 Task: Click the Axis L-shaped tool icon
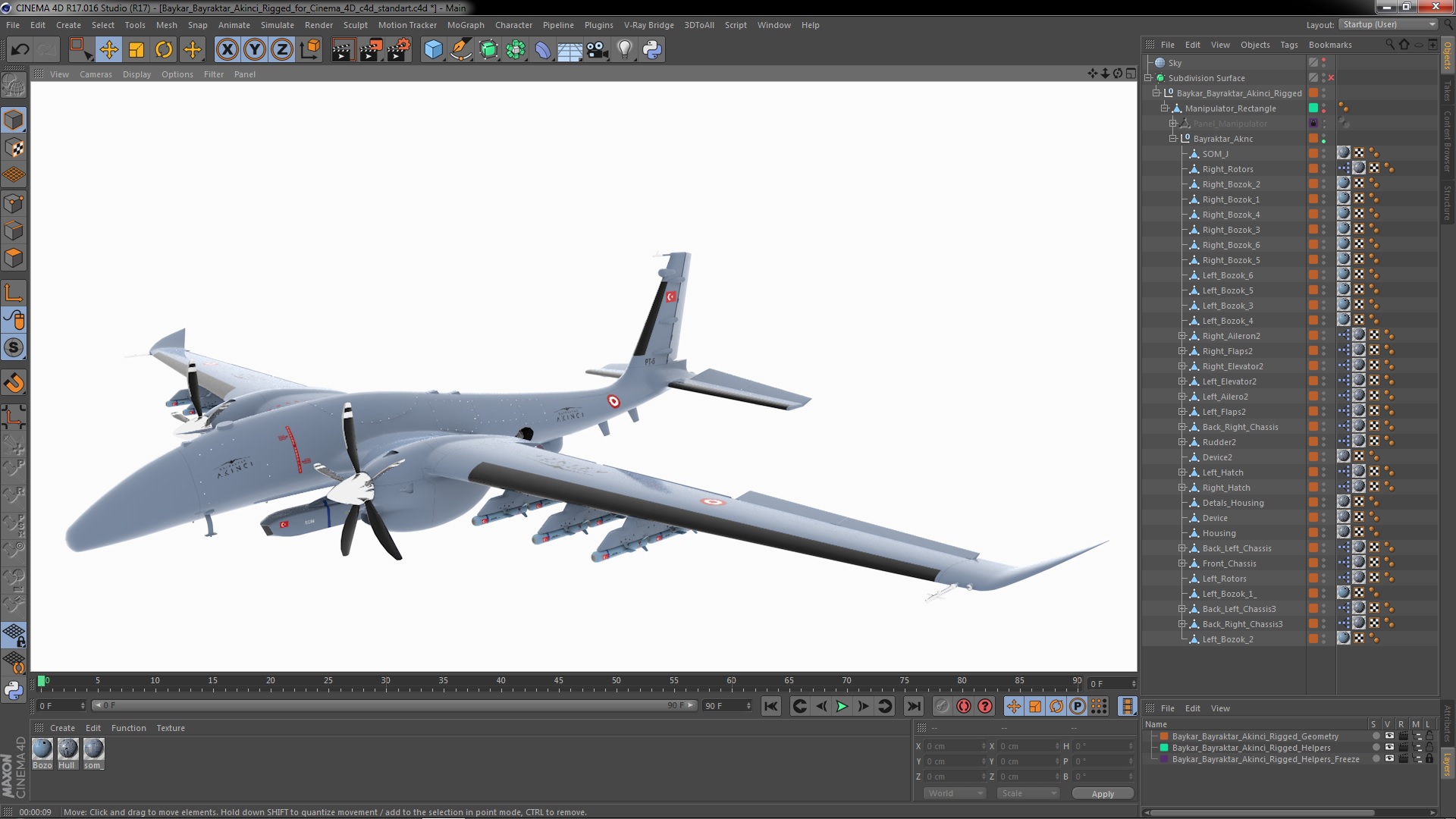point(14,293)
